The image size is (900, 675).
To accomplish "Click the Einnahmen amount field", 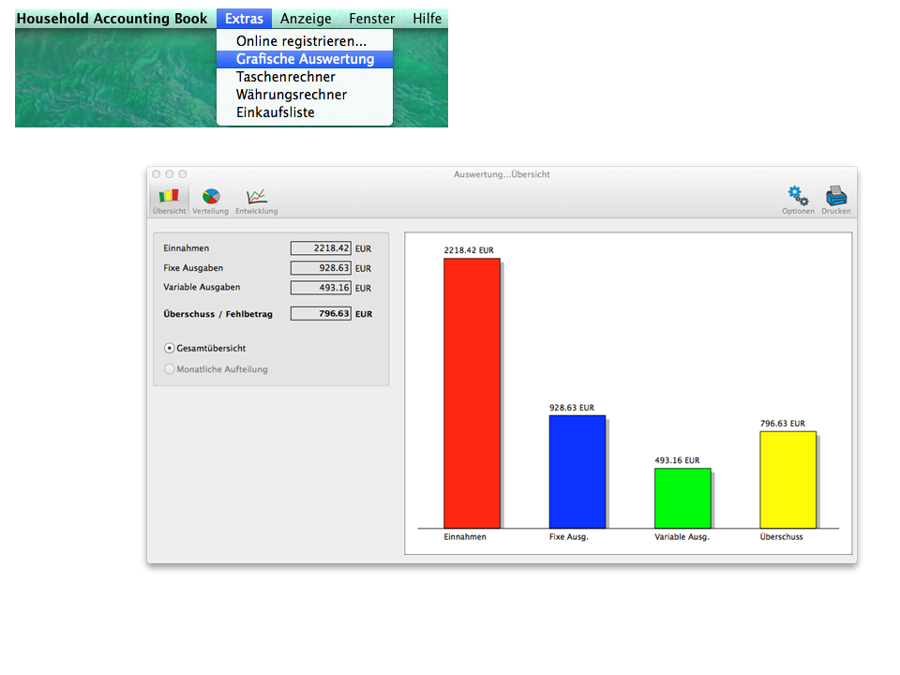I will pyautogui.click(x=320, y=248).
